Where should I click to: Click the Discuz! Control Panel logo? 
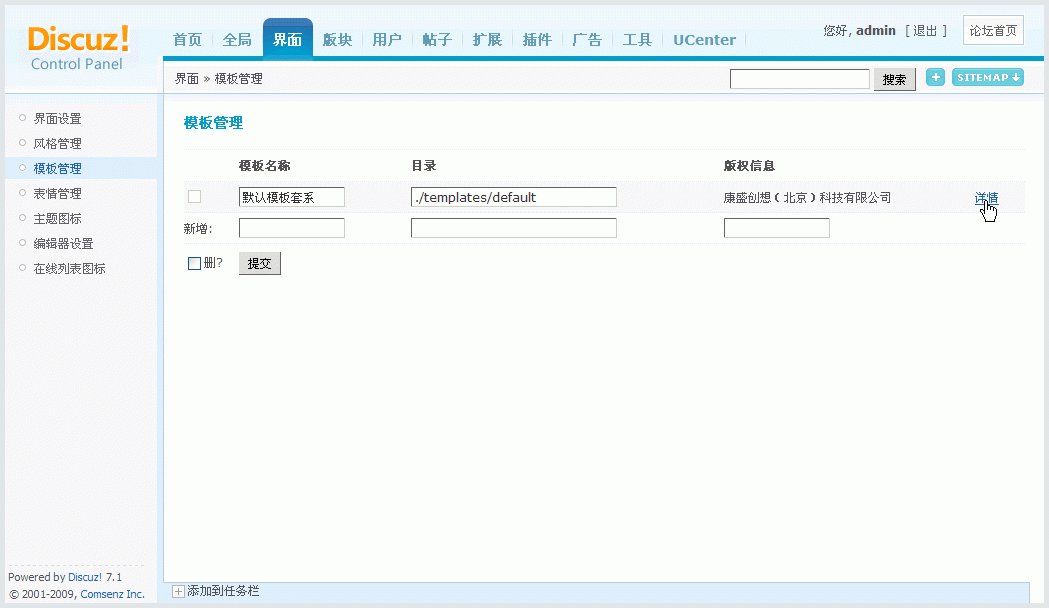click(78, 48)
